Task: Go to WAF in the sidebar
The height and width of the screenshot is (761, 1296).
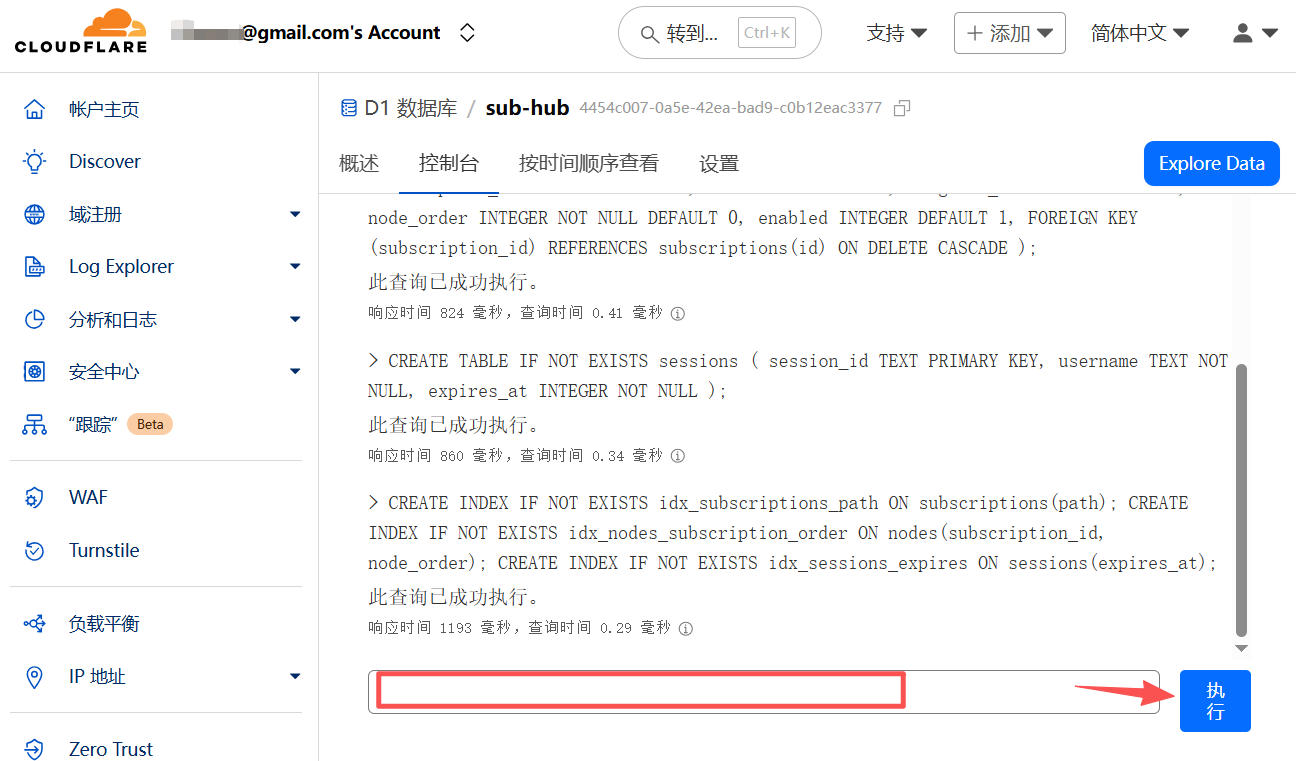Action: coord(88,497)
